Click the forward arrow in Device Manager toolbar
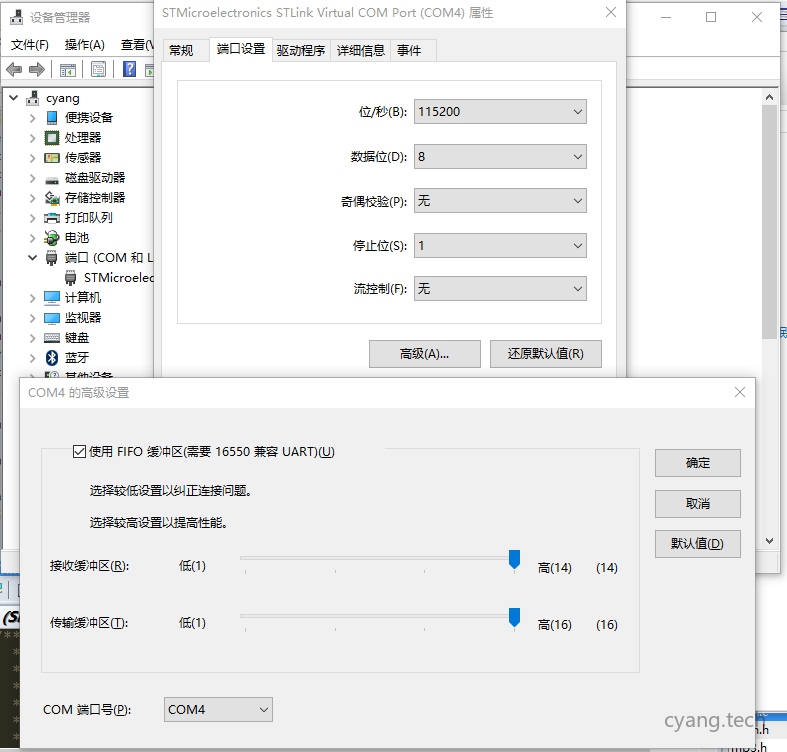Screen dimensions: 787x752 pyautogui.click(x=37, y=69)
